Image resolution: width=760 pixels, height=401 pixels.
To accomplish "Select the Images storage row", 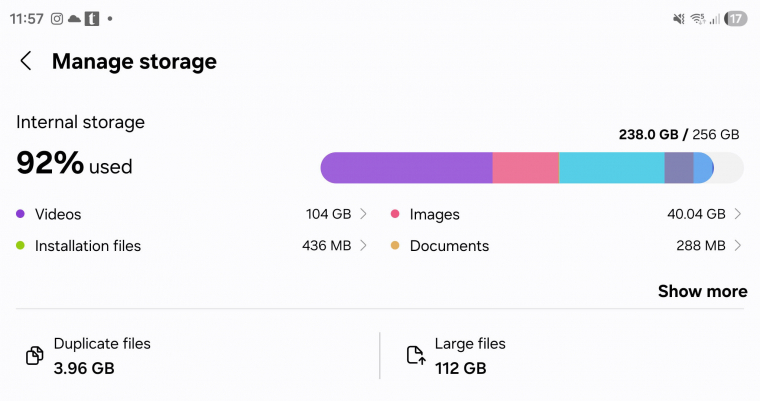I will 564,214.
